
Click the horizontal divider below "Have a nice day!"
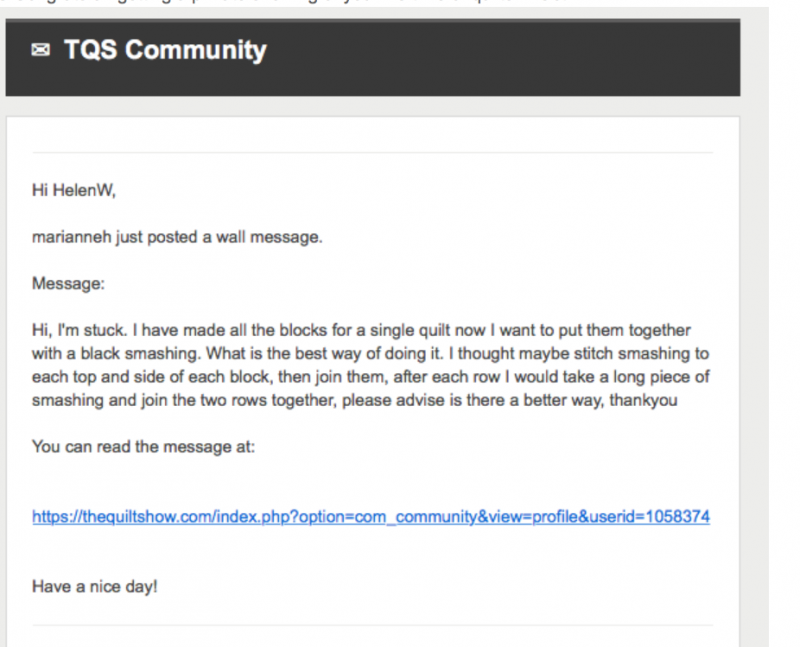point(372,626)
